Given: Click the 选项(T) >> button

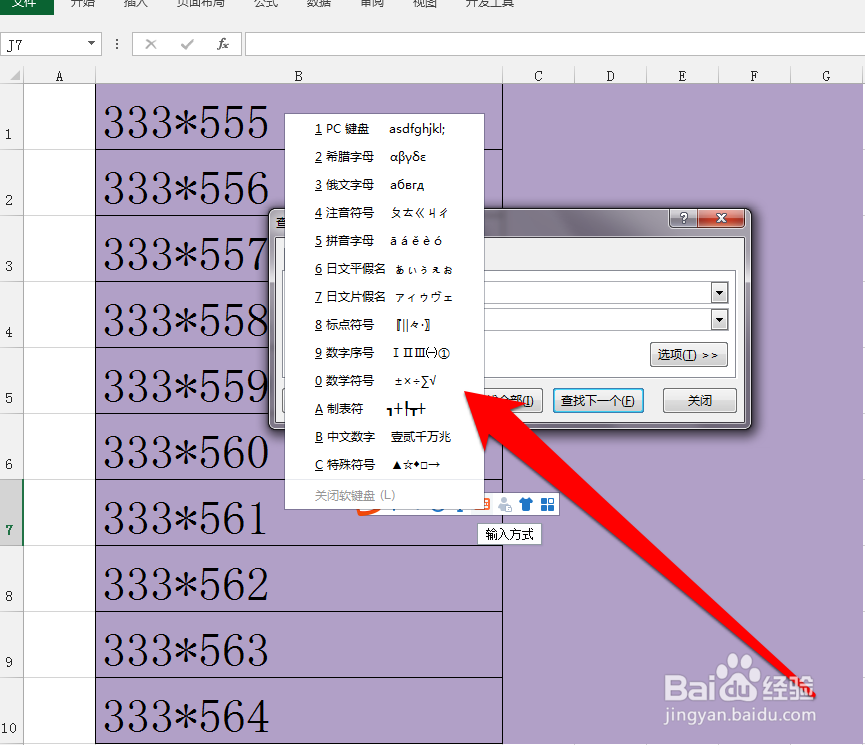Looking at the screenshot, I should (x=688, y=355).
